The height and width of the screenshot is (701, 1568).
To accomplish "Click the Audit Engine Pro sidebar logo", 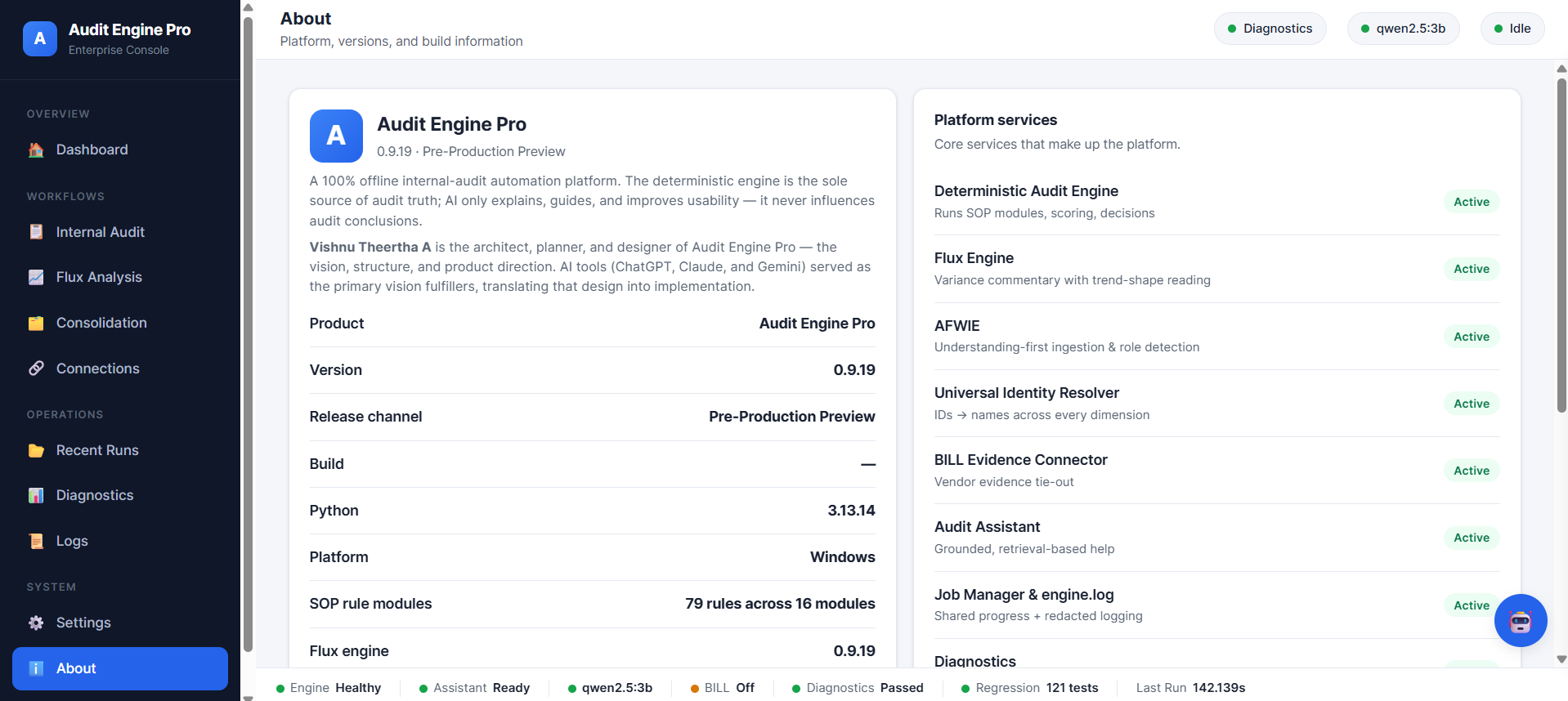I will pos(40,38).
